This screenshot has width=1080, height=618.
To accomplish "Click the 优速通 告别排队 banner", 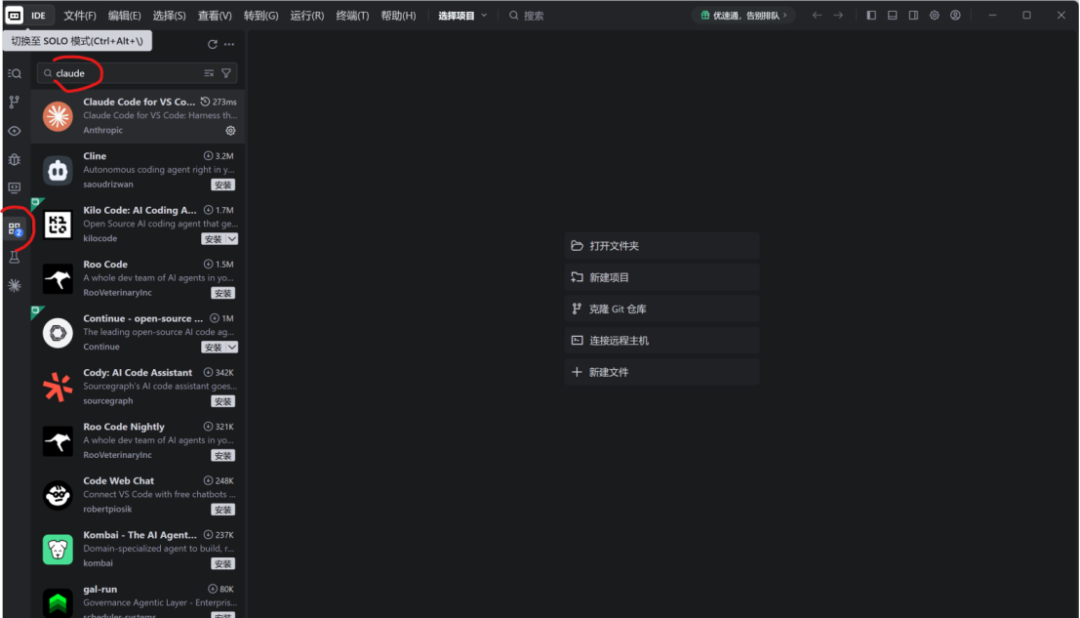I will [743, 15].
